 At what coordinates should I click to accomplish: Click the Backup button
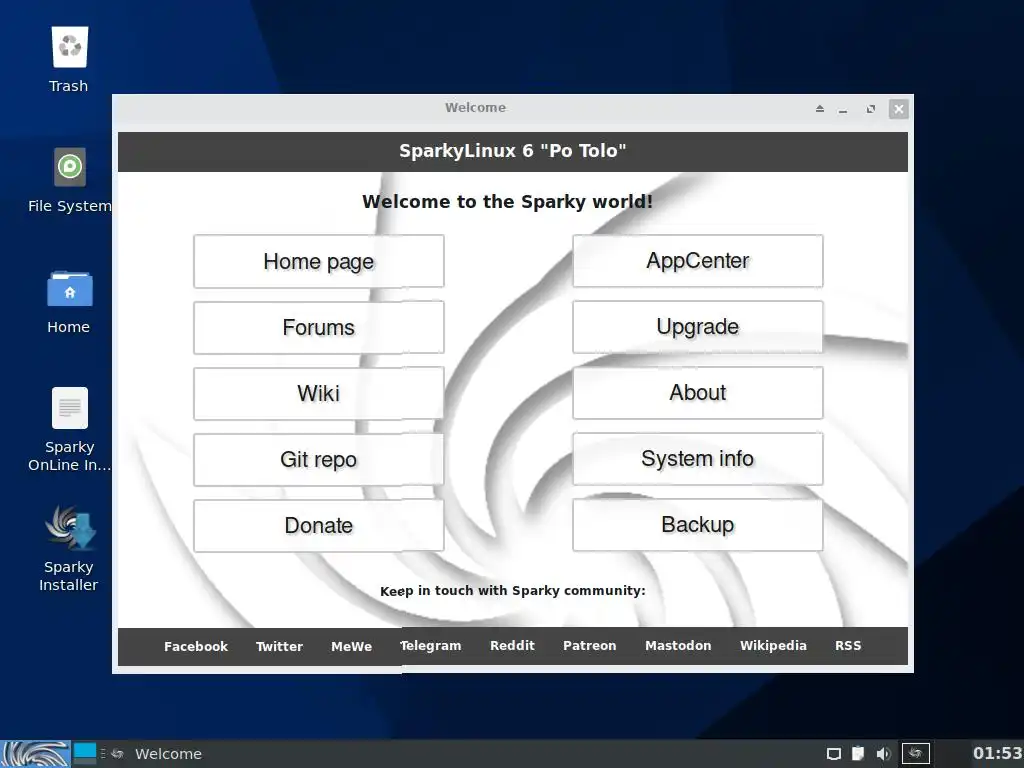pyautogui.click(x=698, y=524)
